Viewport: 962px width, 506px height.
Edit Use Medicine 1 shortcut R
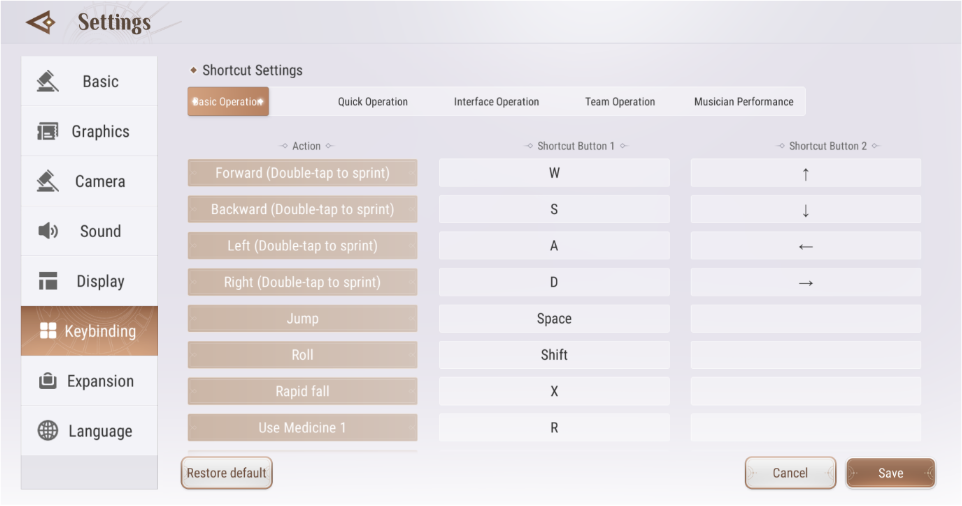[554, 427]
